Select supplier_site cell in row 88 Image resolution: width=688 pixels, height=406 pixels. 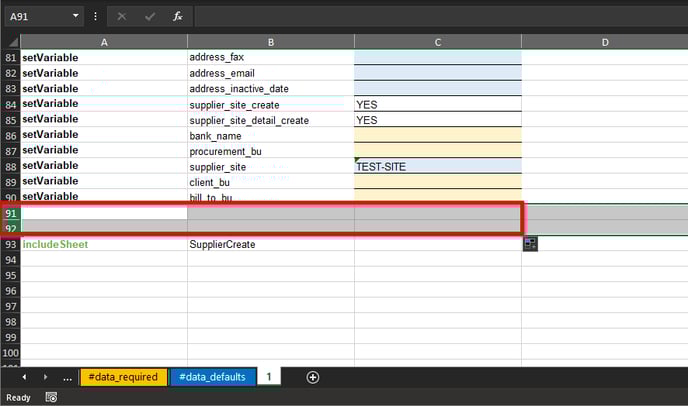click(271, 166)
